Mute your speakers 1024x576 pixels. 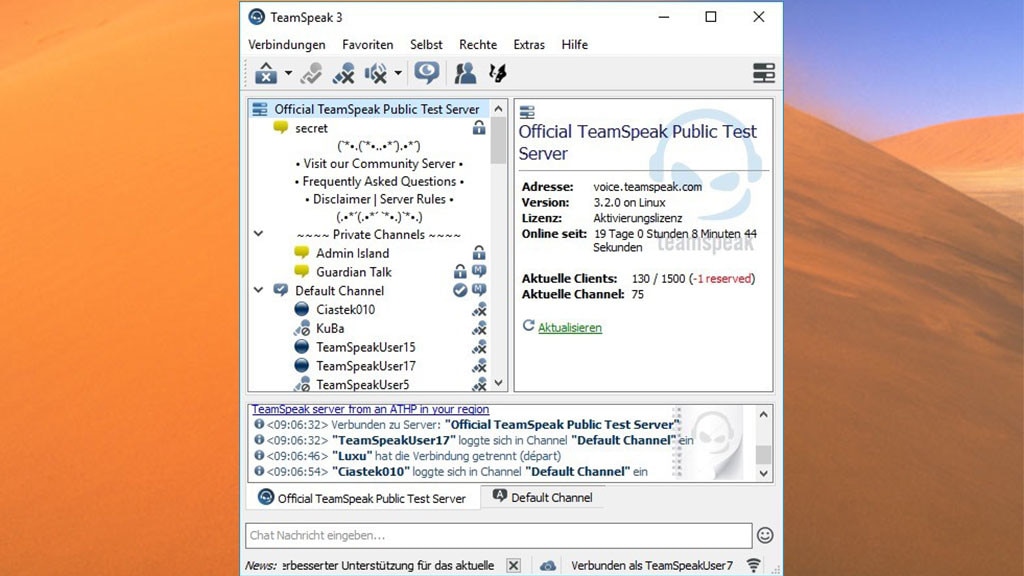click(374, 73)
